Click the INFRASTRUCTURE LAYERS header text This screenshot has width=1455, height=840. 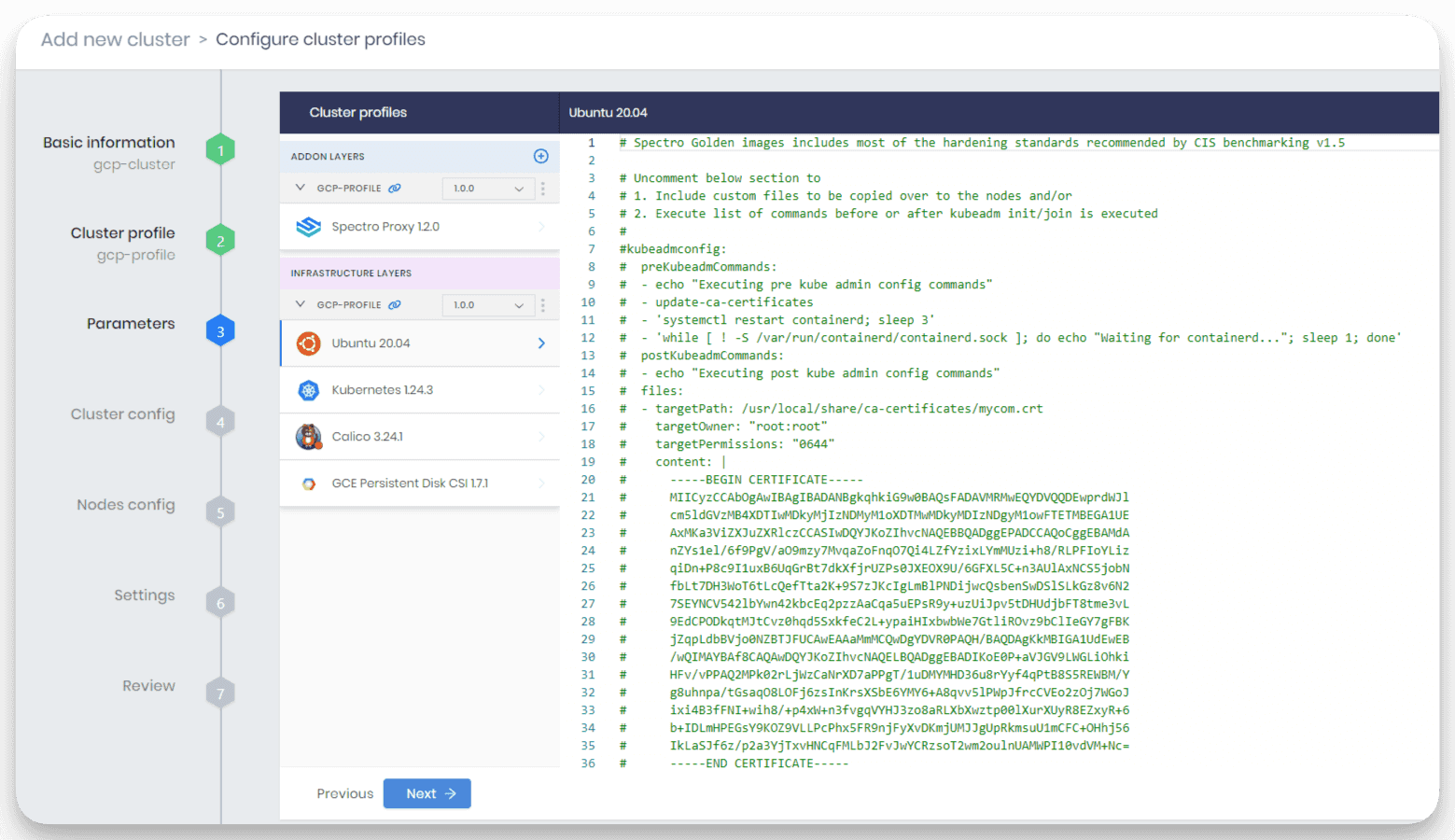pos(351,273)
